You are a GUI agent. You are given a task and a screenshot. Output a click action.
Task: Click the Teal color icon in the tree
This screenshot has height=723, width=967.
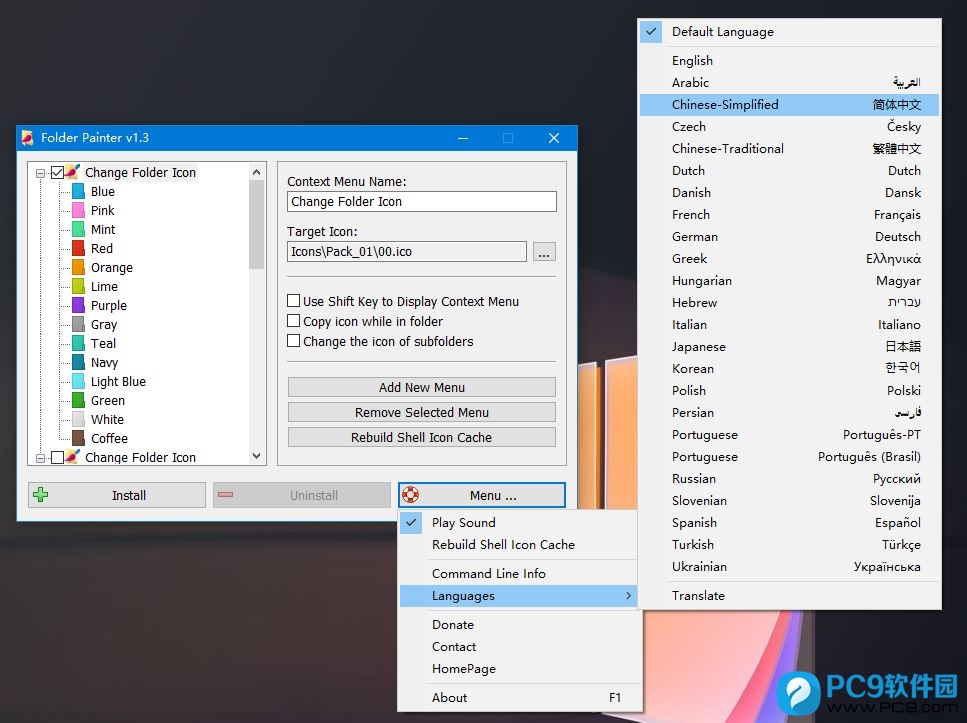click(x=78, y=343)
